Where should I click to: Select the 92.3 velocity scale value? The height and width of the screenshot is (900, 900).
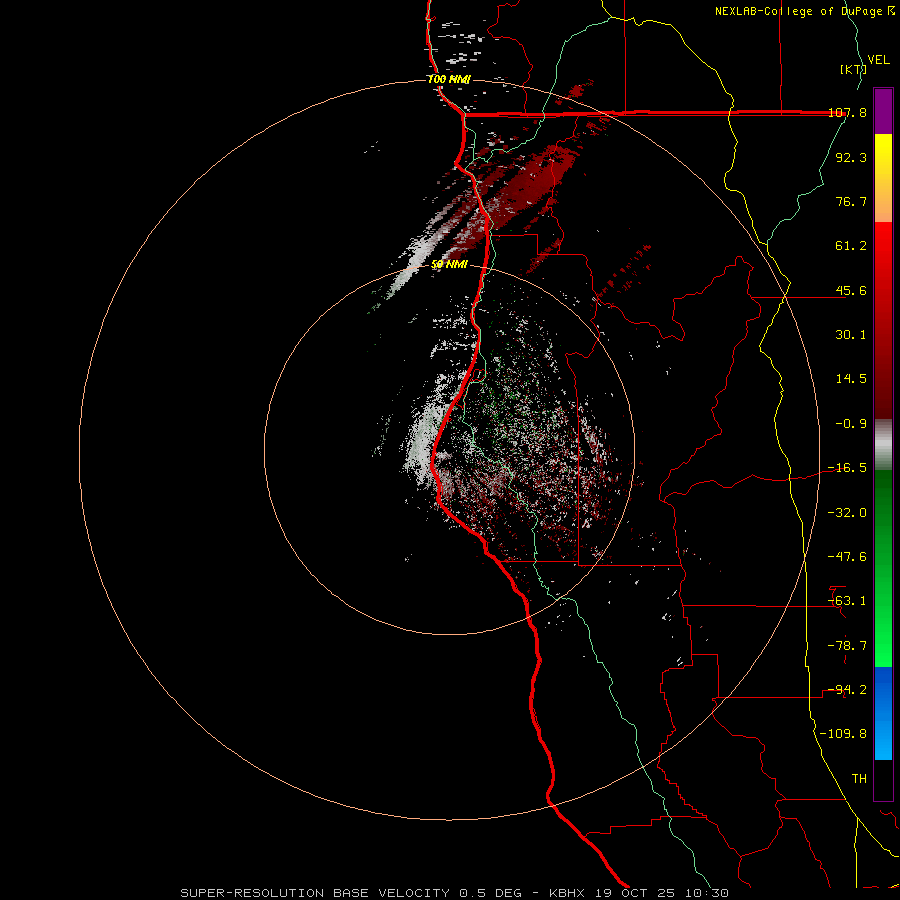pyautogui.click(x=851, y=157)
